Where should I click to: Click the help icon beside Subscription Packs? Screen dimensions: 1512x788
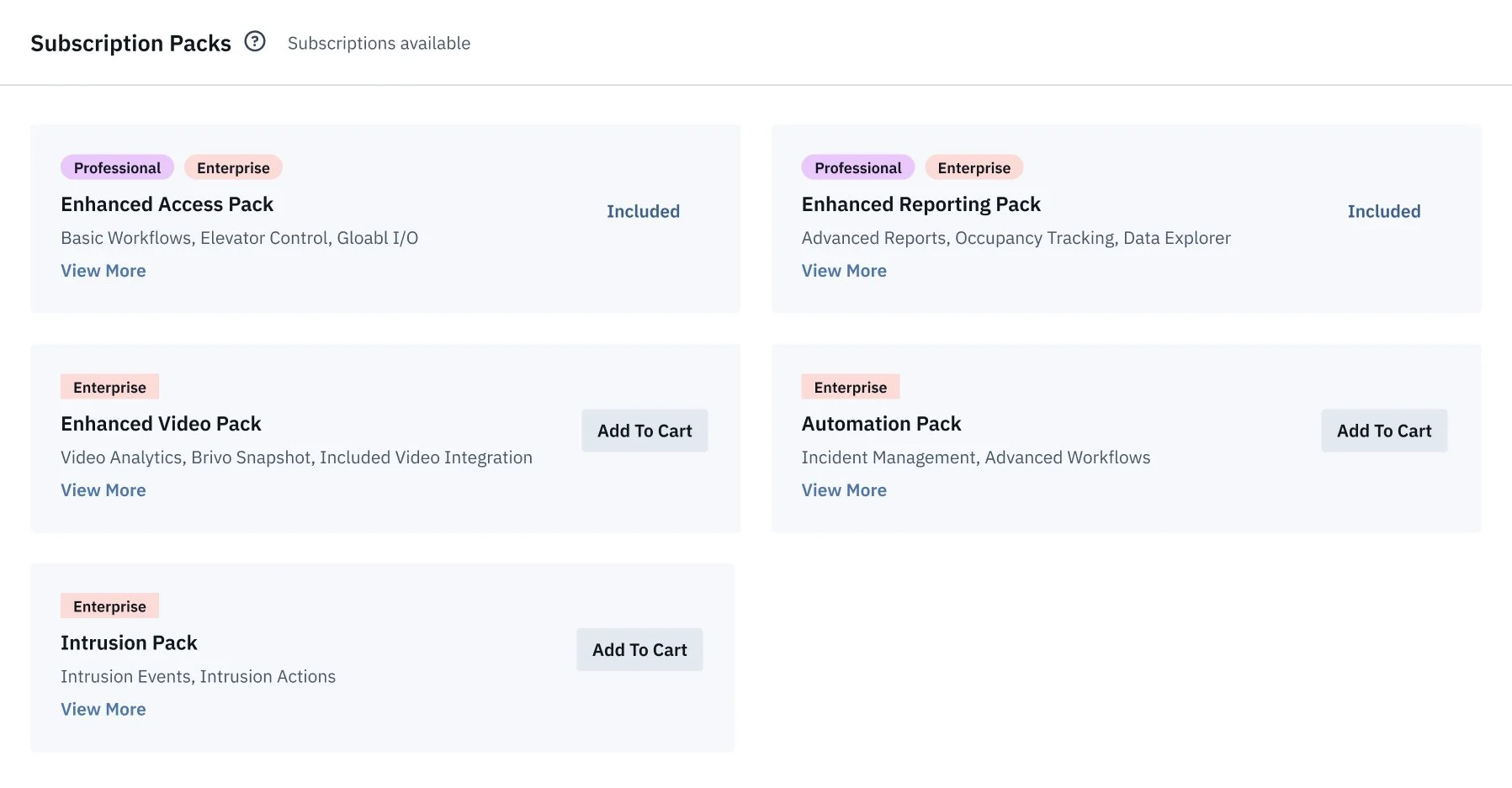pos(255,41)
